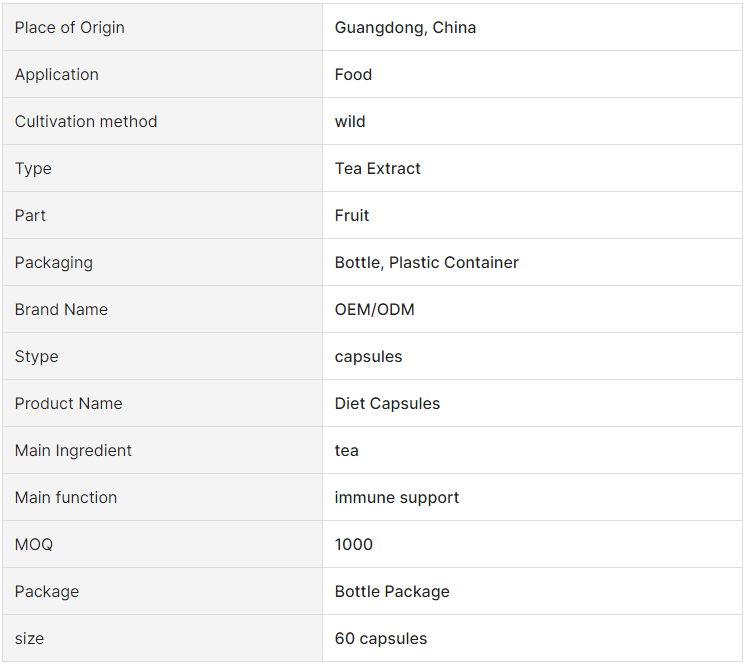Select the OEM/ODM value
The image size is (745, 665).
[374, 310]
